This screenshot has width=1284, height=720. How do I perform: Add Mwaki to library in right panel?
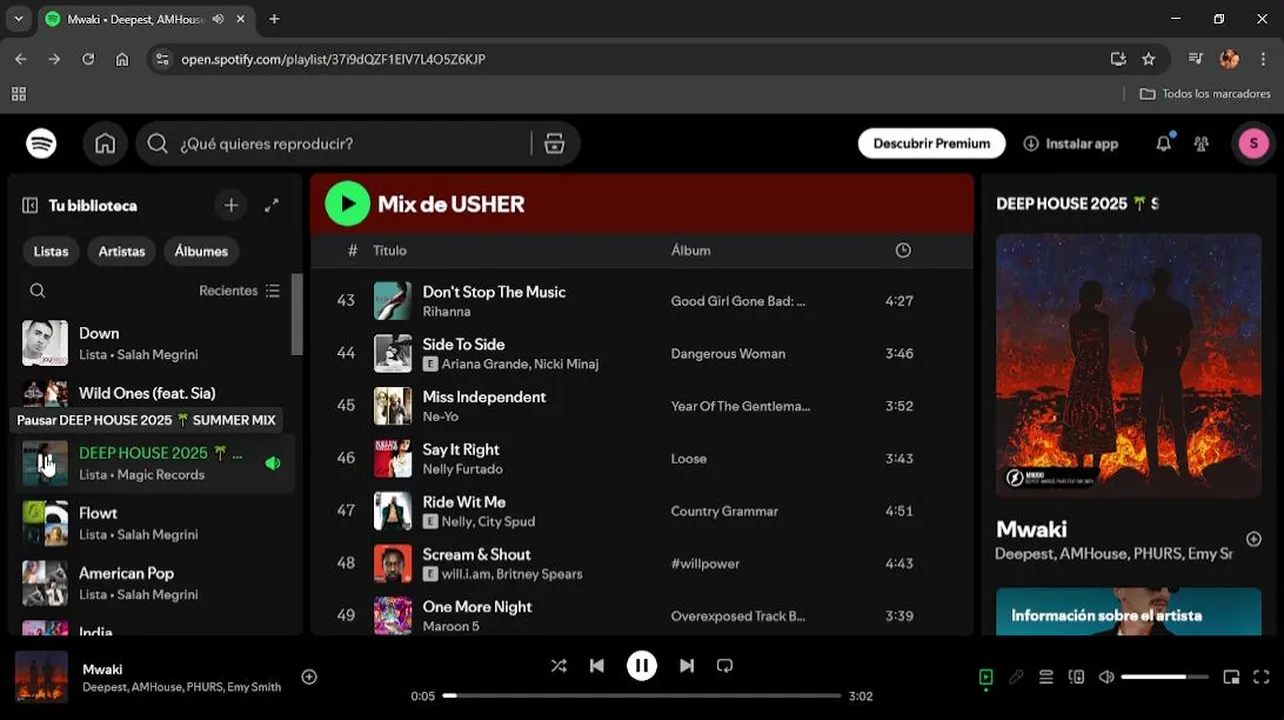pos(1253,539)
